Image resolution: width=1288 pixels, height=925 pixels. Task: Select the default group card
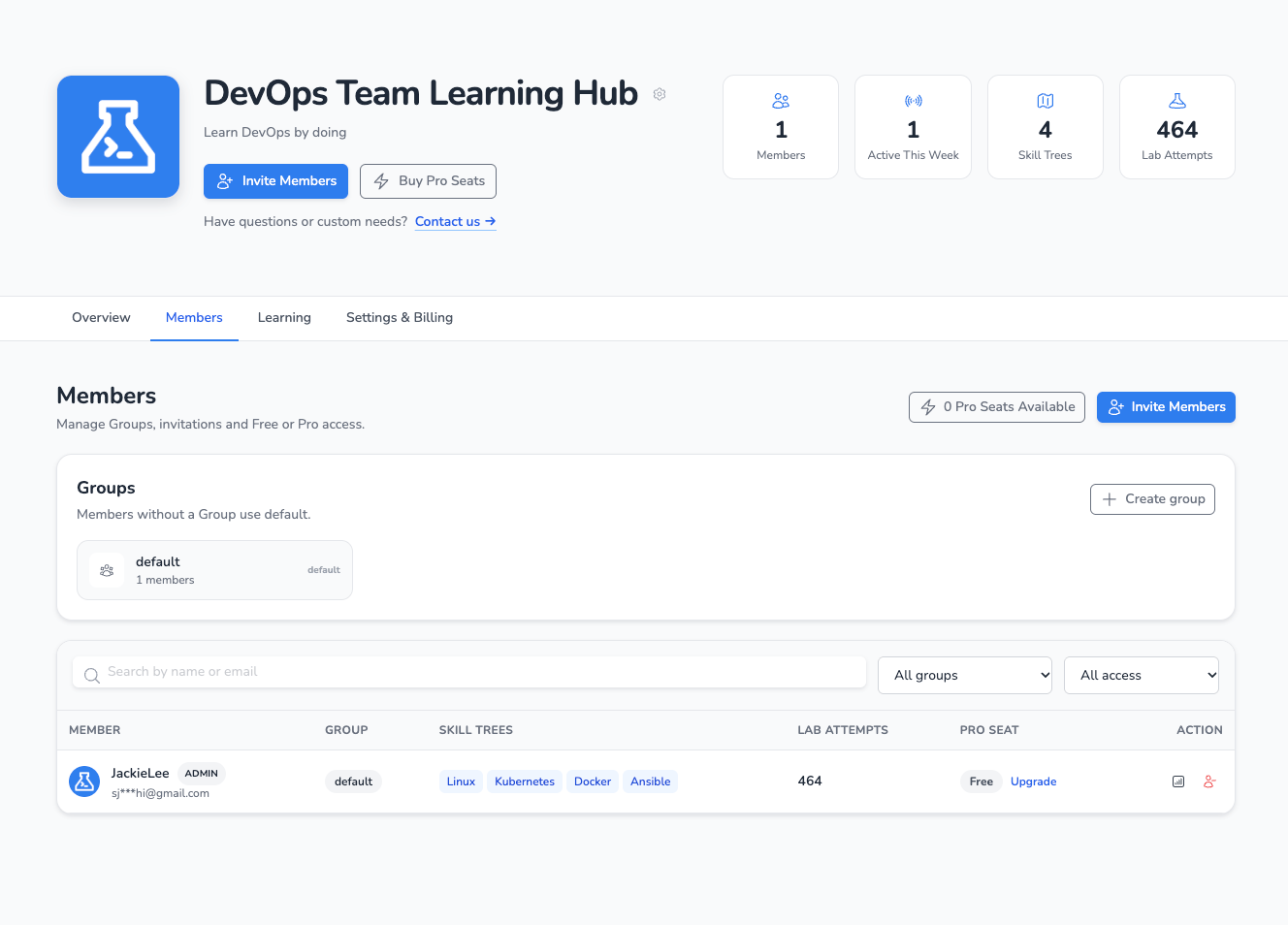click(x=214, y=570)
